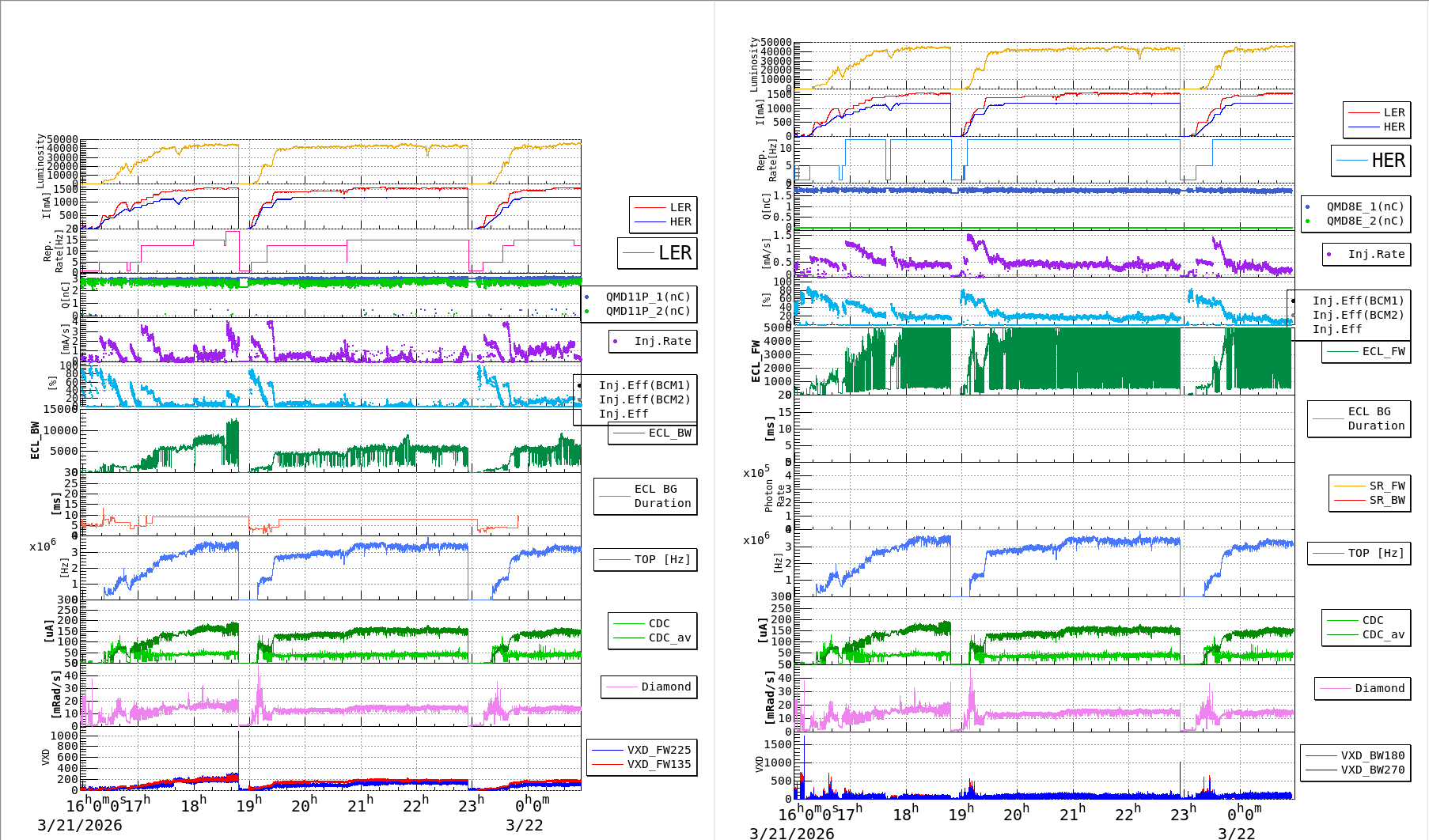The image size is (1429, 840).
Task: Select QMD11P_2(nC) legend entry
Action: pos(647,311)
